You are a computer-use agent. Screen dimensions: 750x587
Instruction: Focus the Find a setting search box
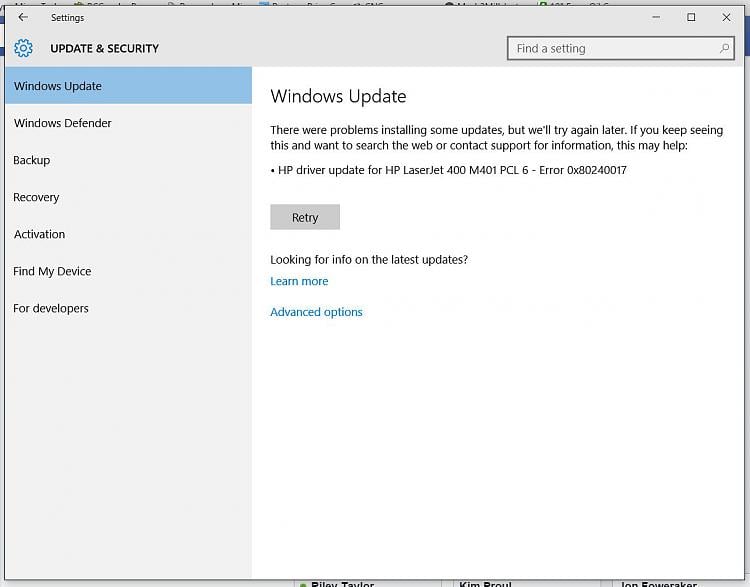click(620, 48)
